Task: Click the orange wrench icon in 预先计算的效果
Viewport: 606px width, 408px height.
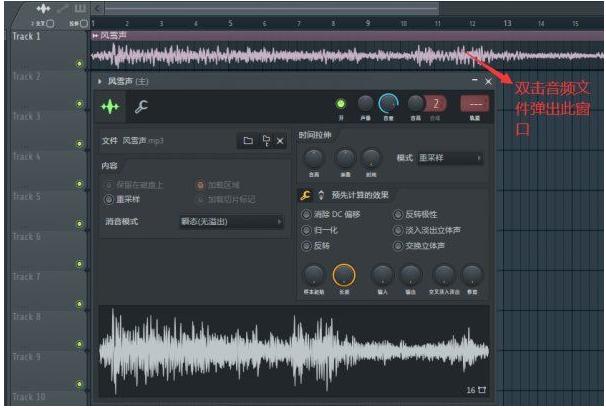Action: (x=305, y=196)
